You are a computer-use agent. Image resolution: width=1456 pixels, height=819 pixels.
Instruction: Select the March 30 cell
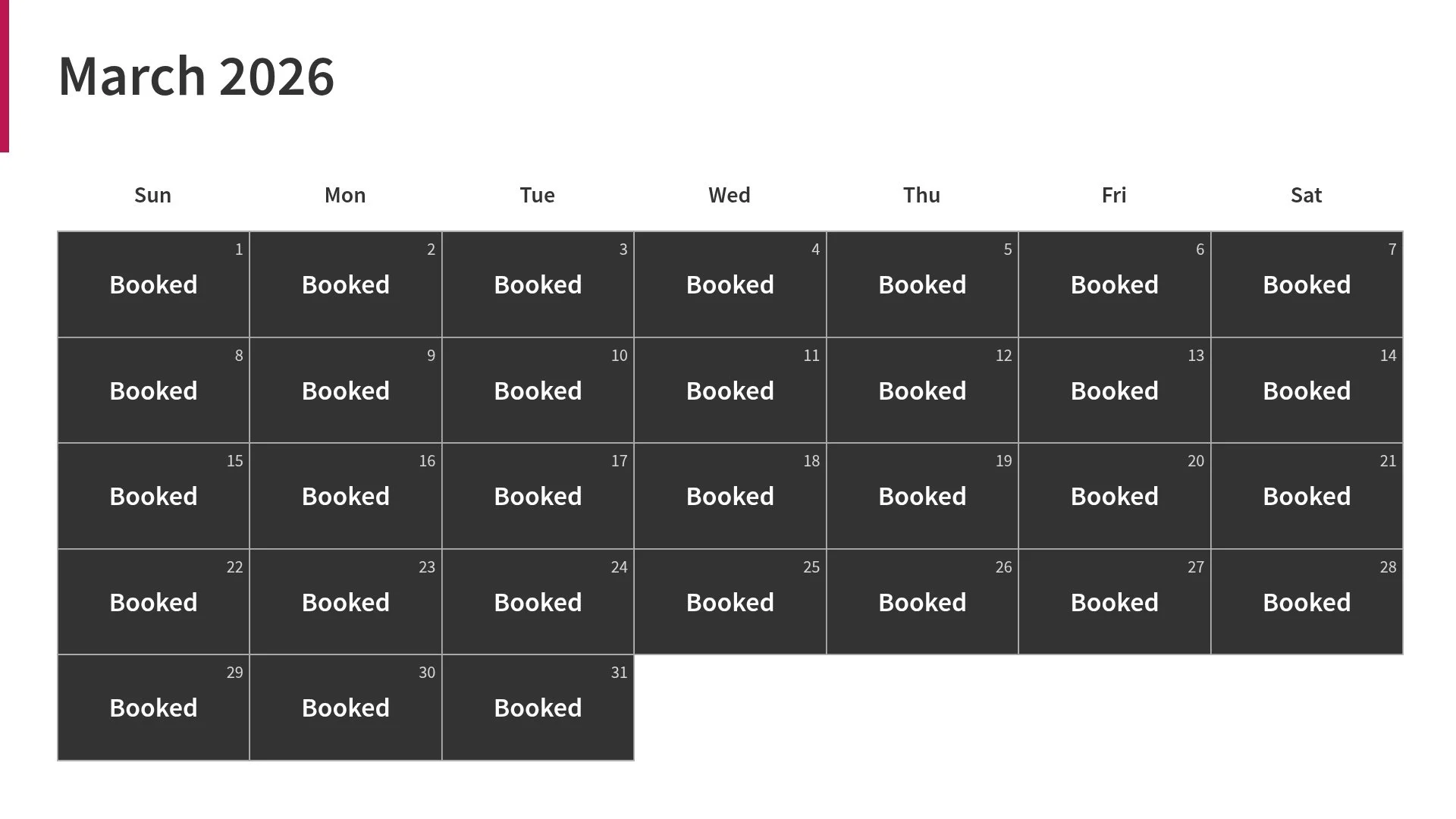click(x=346, y=708)
